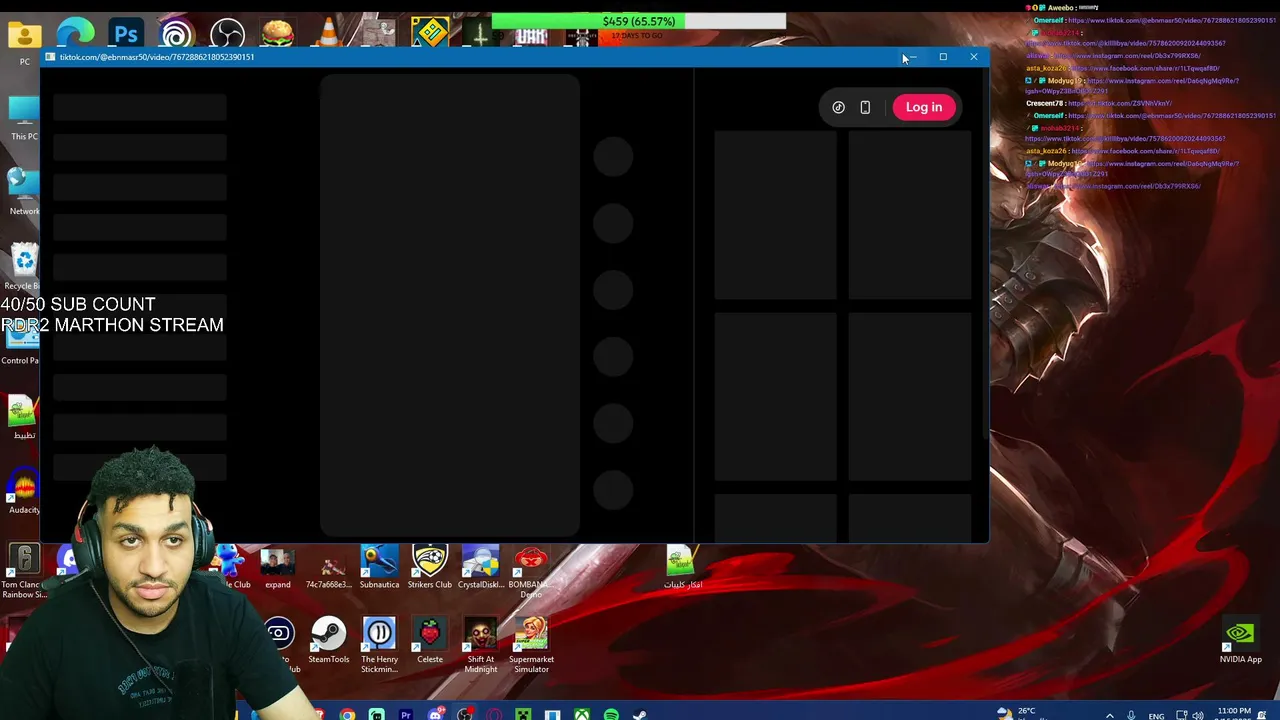Viewport: 1280px width, 720px height.
Task: Open the network icon in system tray
Action: coord(1181,715)
